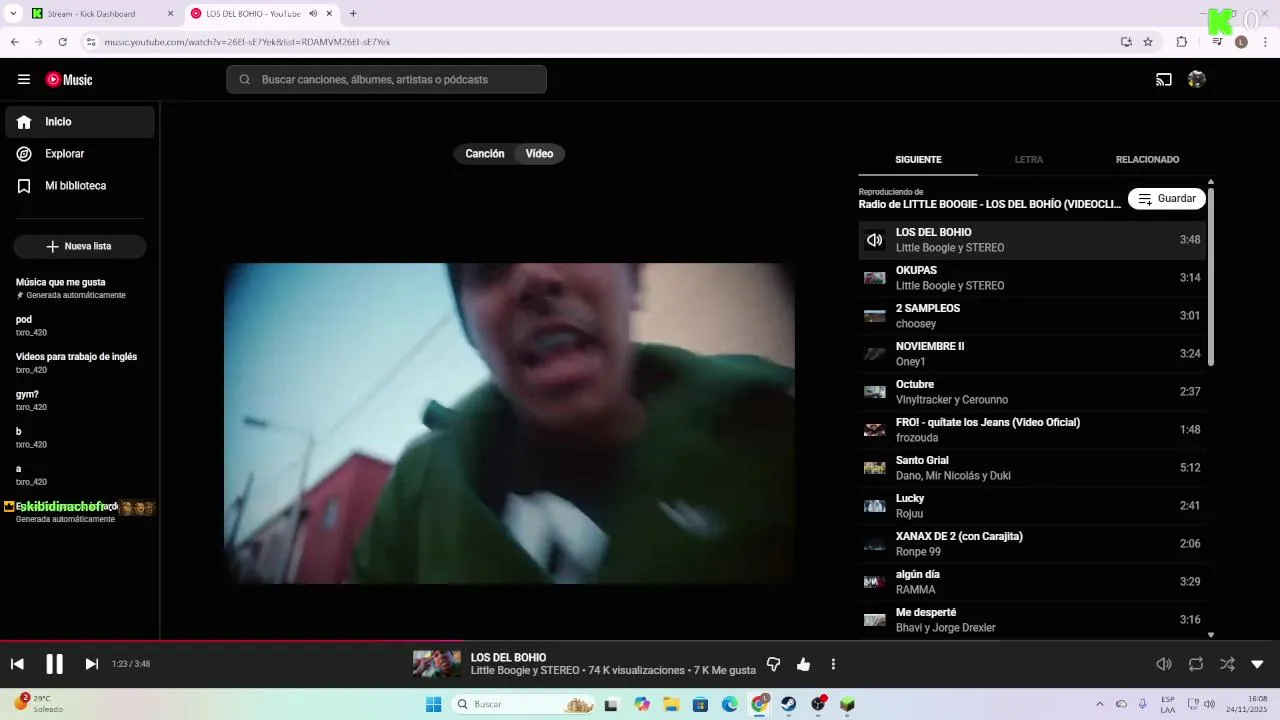Open Steam from the taskbar
The height and width of the screenshot is (720, 1280).
tap(788, 705)
